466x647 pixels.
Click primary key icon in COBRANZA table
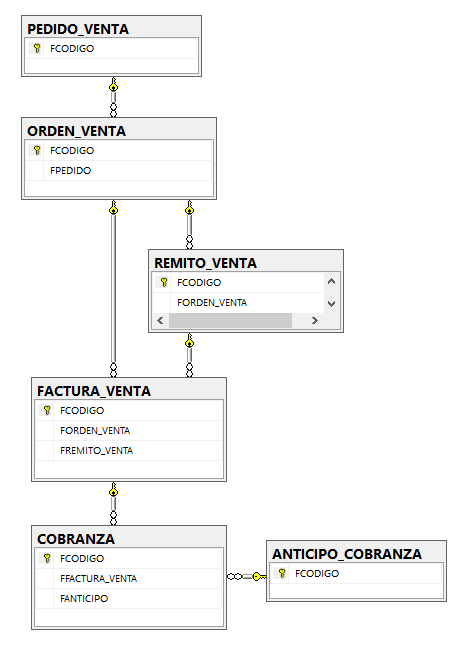click(47, 558)
